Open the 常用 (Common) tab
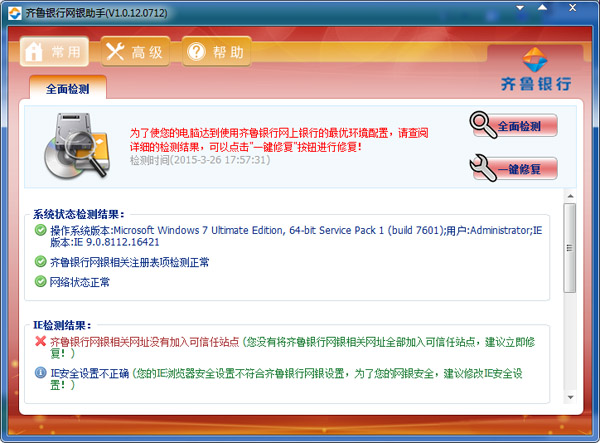This screenshot has height=443, width=600. 54,52
